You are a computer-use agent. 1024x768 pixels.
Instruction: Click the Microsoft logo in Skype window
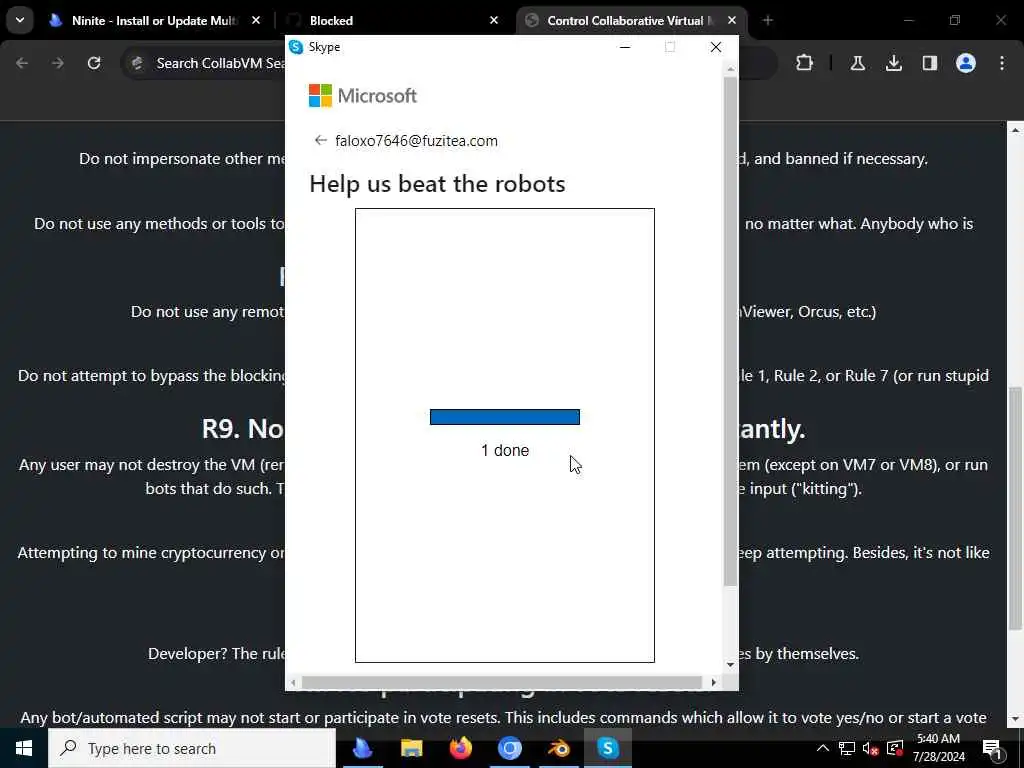tap(362, 96)
